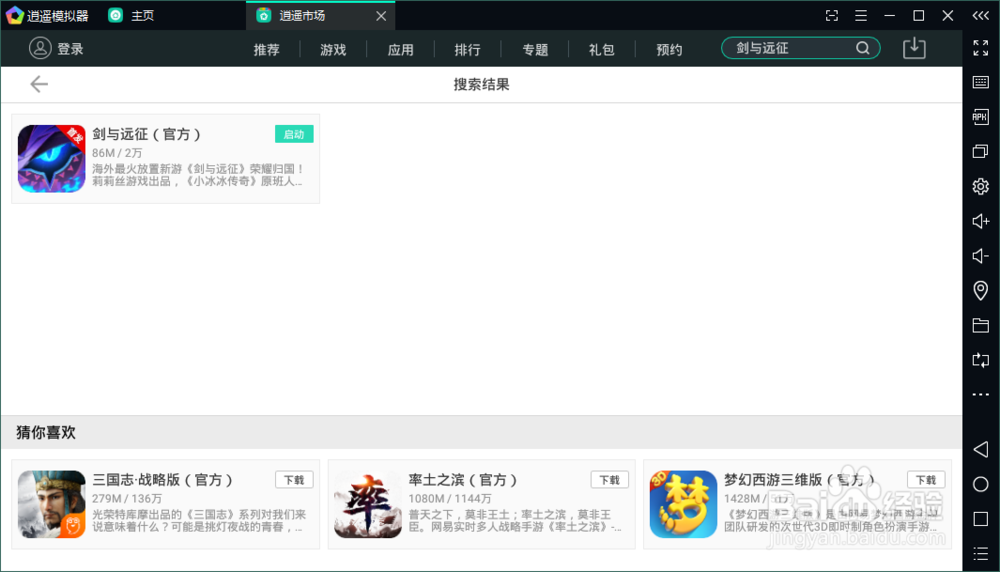Decrease volume with the speaker minus icon
This screenshot has height=572, width=1000.
coord(980,256)
